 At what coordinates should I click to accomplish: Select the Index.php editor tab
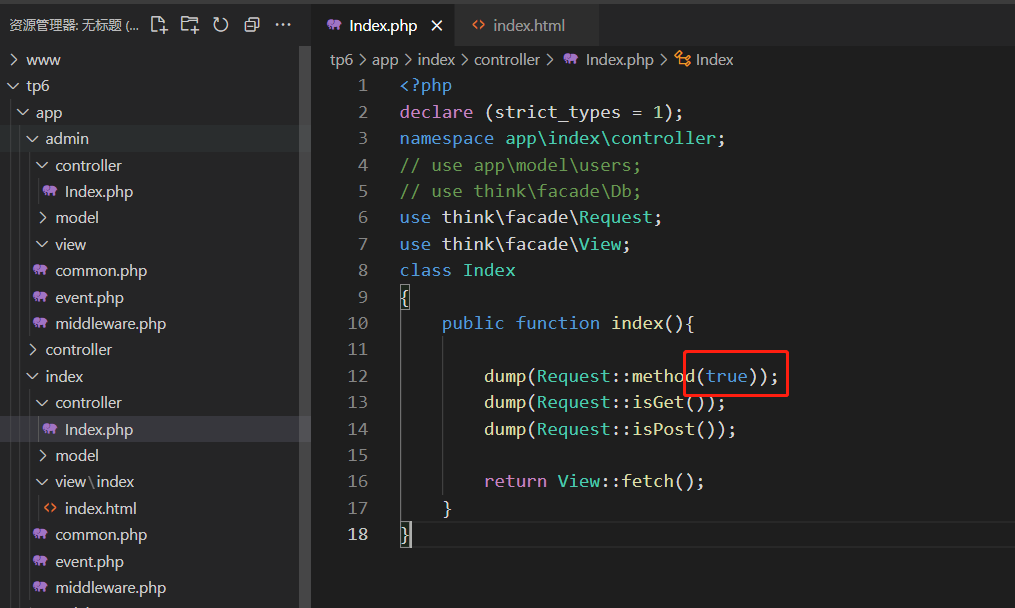(x=383, y=25)
